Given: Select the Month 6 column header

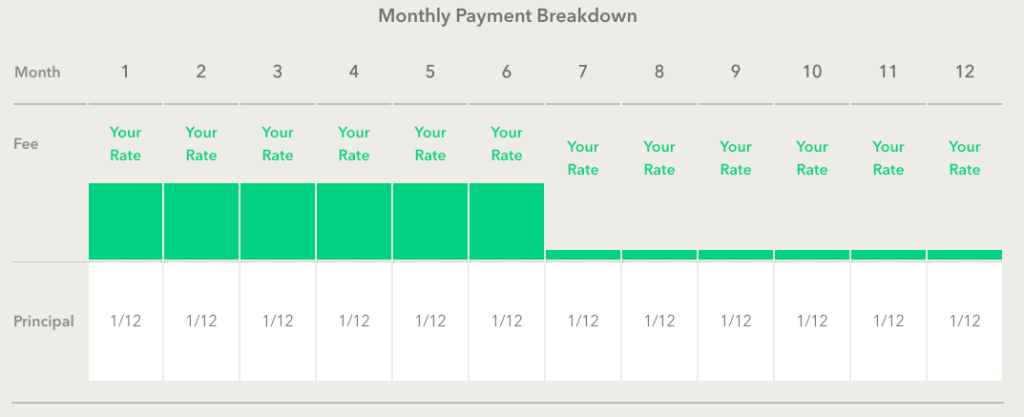Looking at the screenshot, I should tap(507, 72).
